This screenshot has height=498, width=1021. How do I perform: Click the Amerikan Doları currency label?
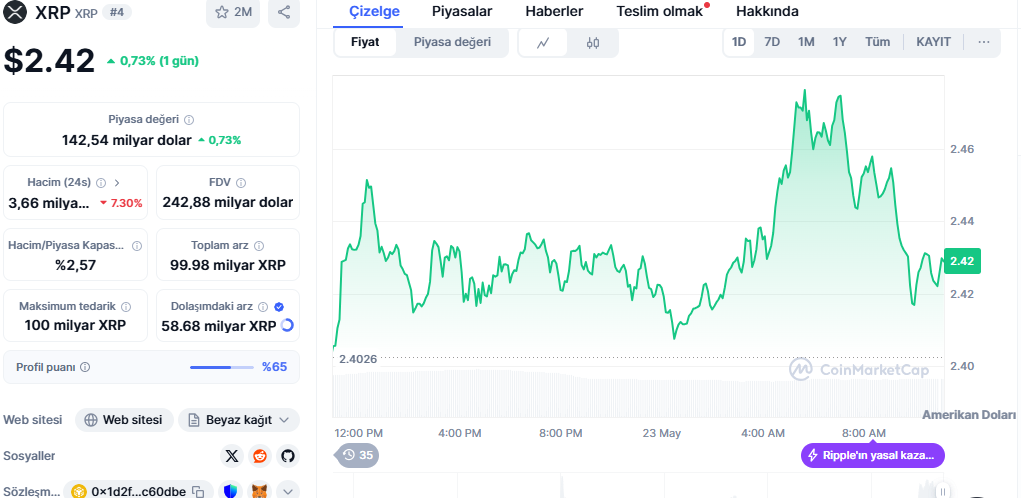[969, 415]
